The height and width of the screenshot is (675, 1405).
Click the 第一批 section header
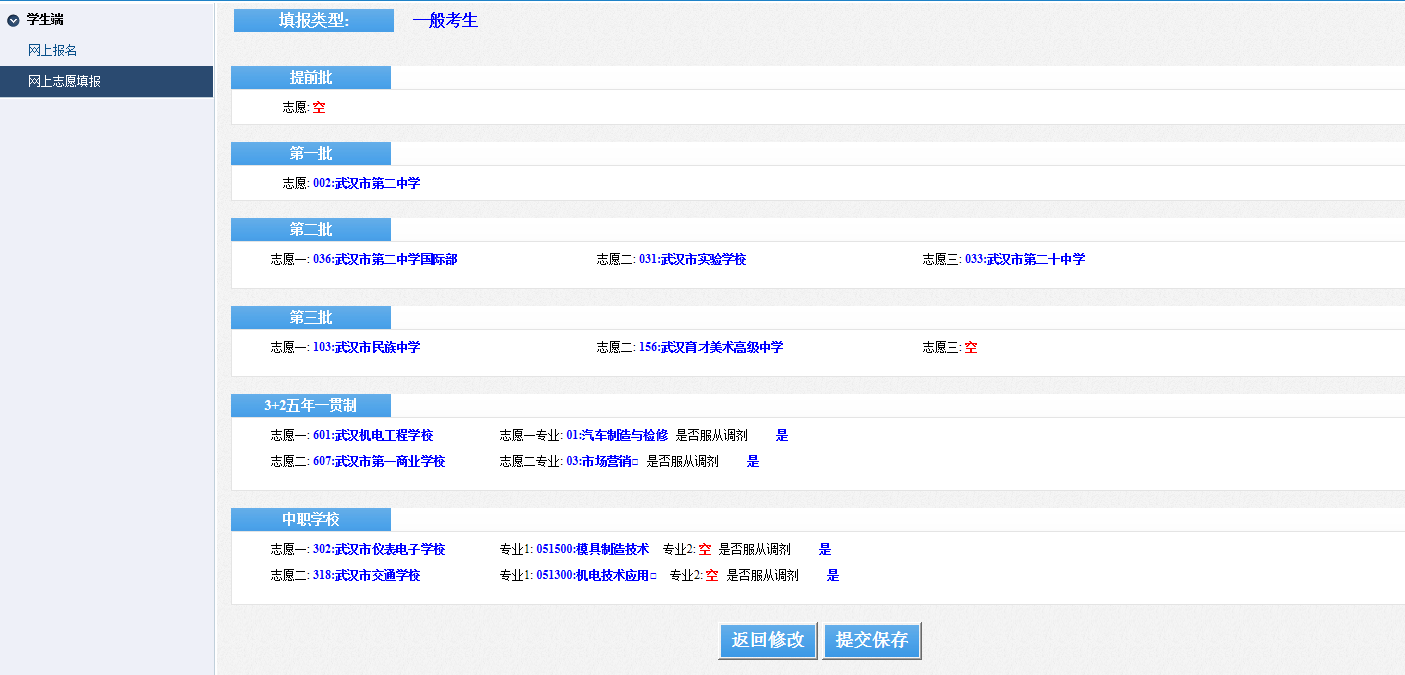311,154
